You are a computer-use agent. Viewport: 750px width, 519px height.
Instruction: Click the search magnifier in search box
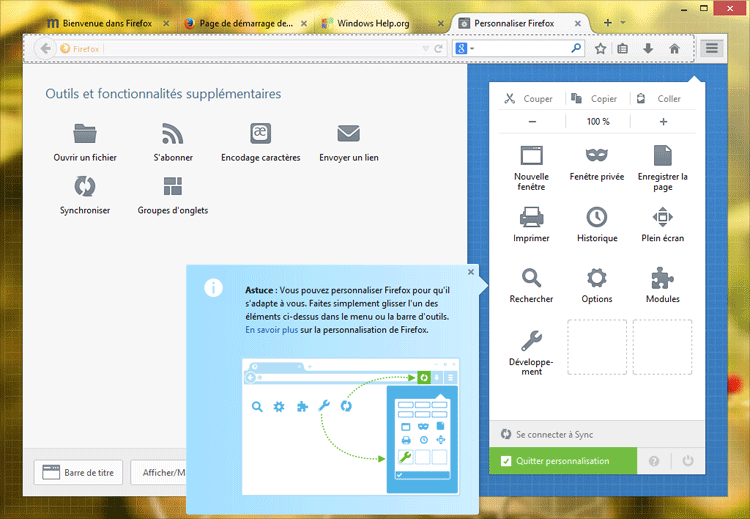pos(576,48)
